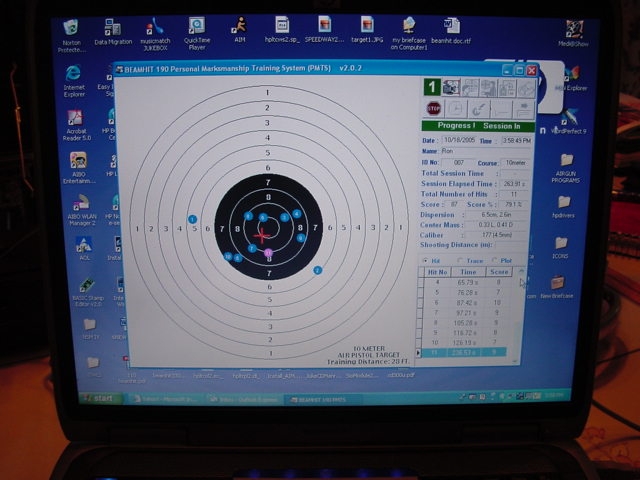Select the beamhit doc.rtf desktop file
640x480 pixels.
(x=451, y=30)
